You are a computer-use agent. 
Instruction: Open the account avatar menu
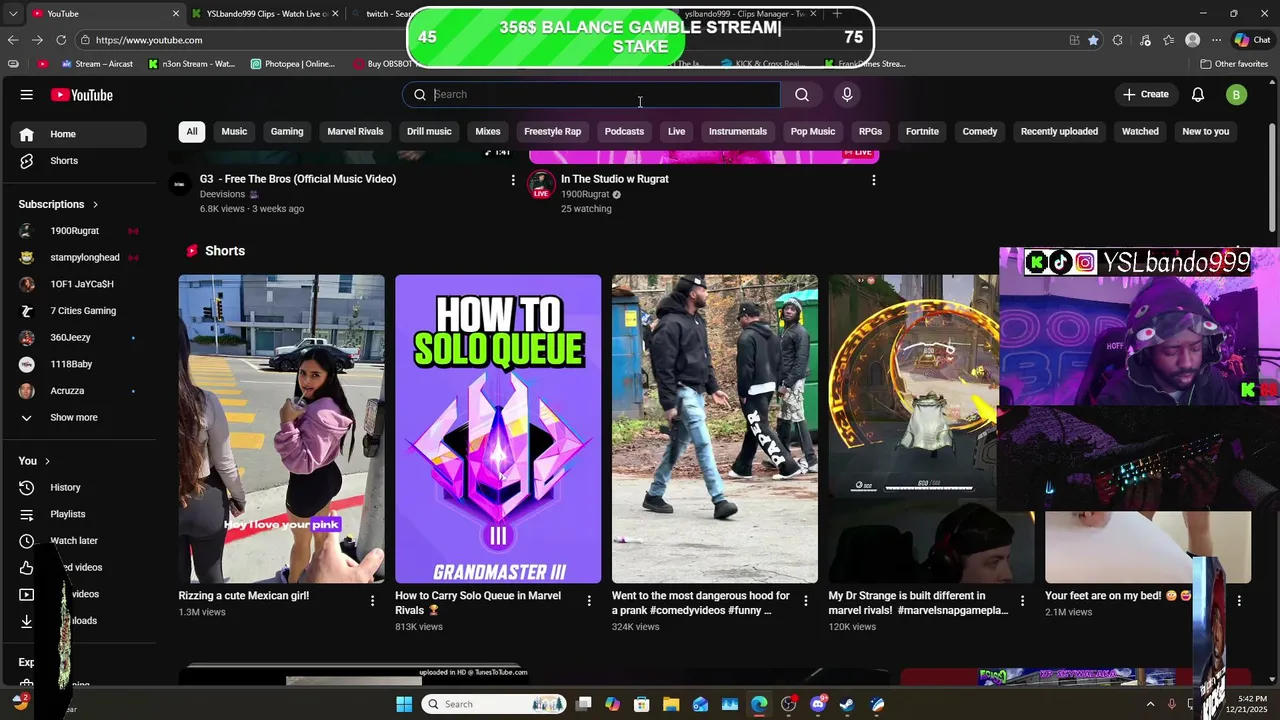point(1237,95)
